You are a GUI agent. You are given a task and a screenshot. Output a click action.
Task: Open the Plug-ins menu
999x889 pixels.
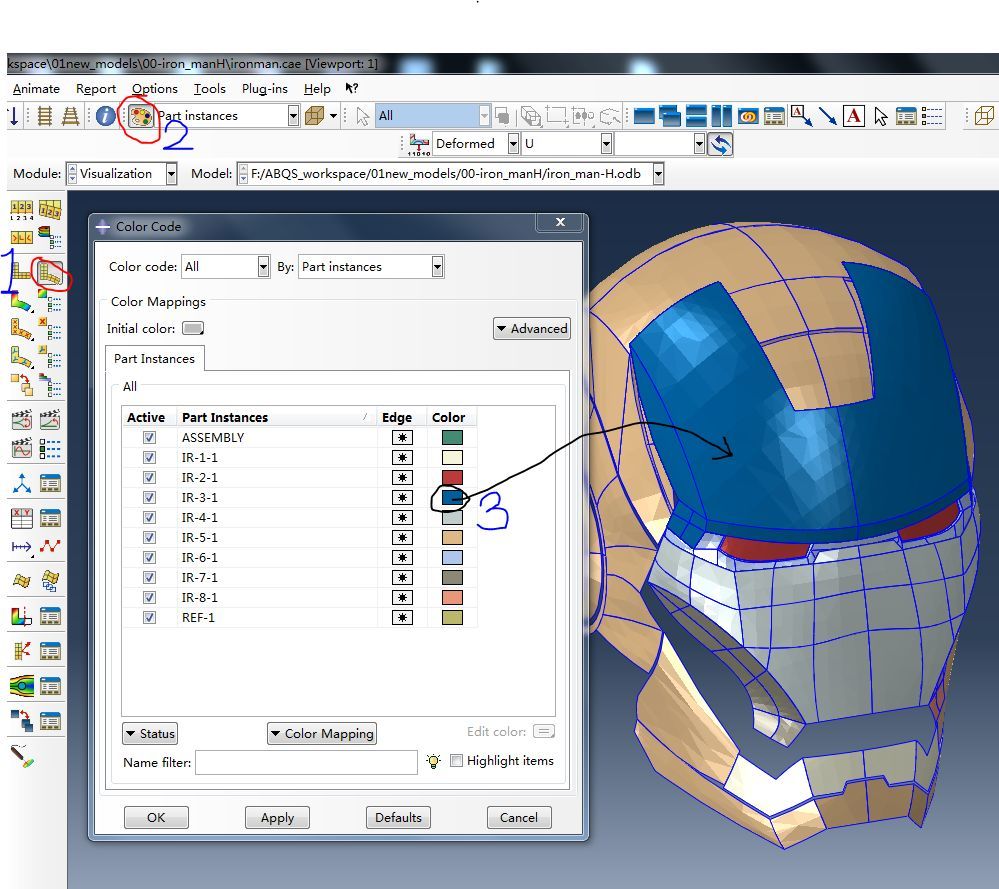264,89
